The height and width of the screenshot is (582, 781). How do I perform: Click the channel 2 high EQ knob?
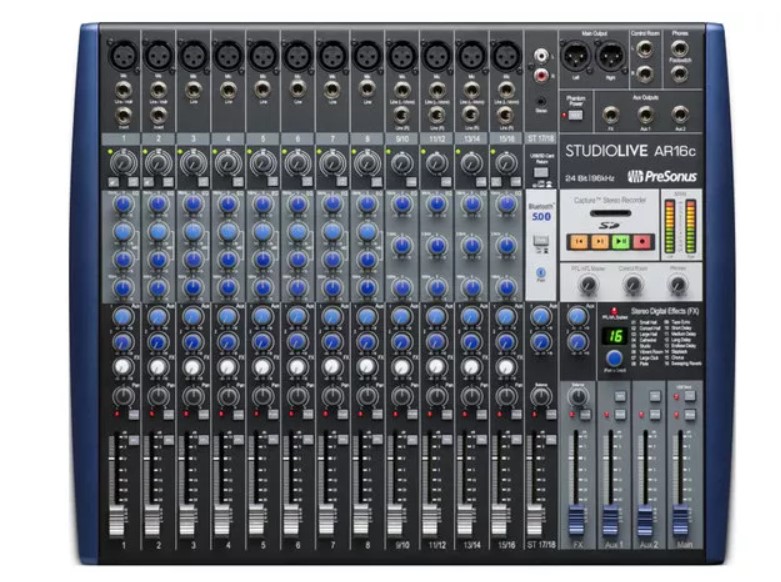[x=158, y=204]
